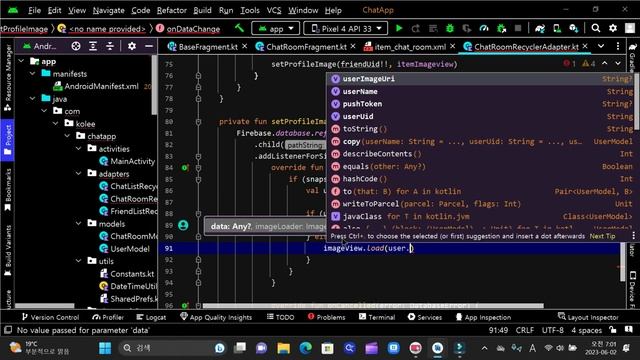Show hidden editor tabs dropdown arrow
Screen dimensions: 640x360
pyautogui.click(x=601, y=46)
